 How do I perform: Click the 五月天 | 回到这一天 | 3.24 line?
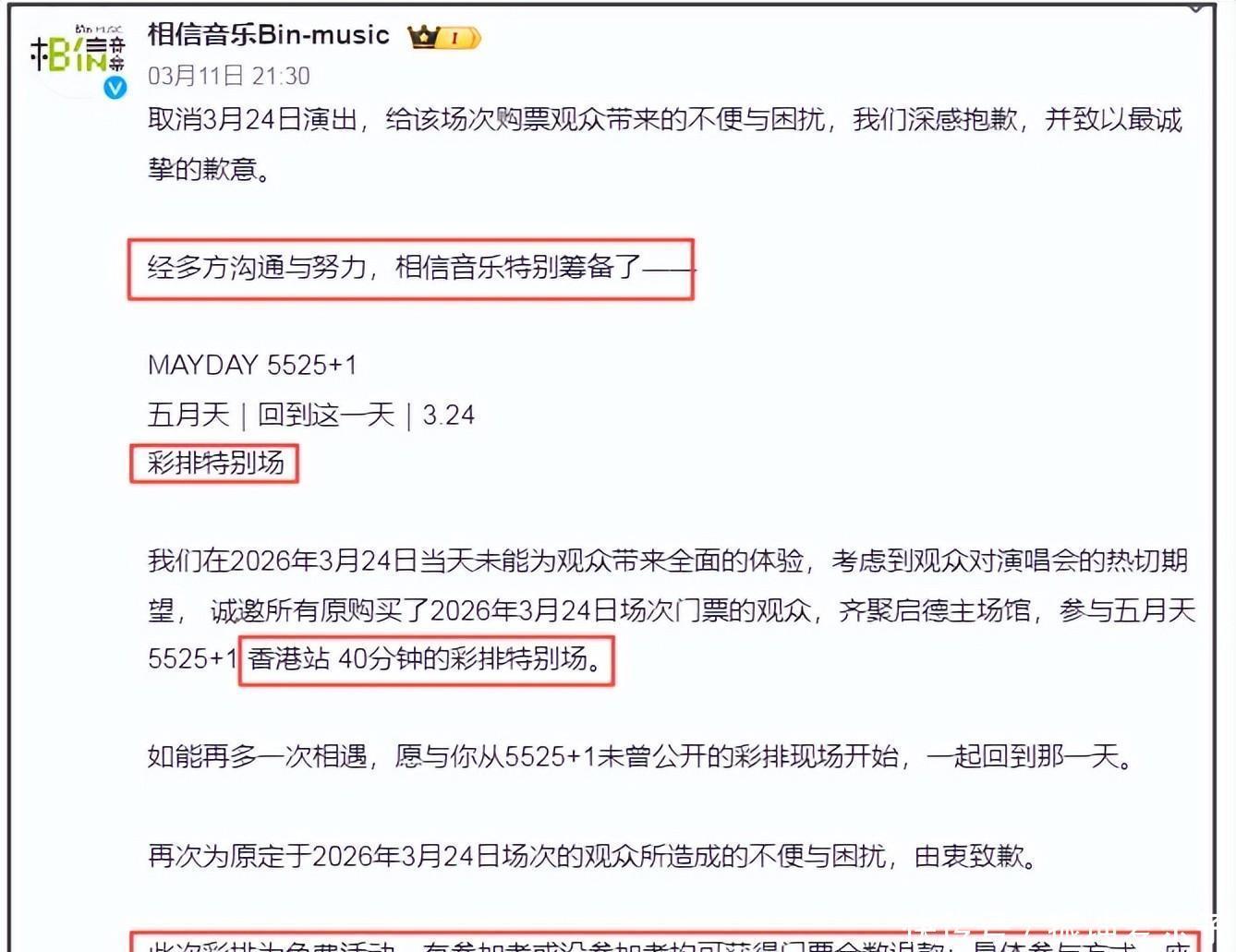coord(311,415)
